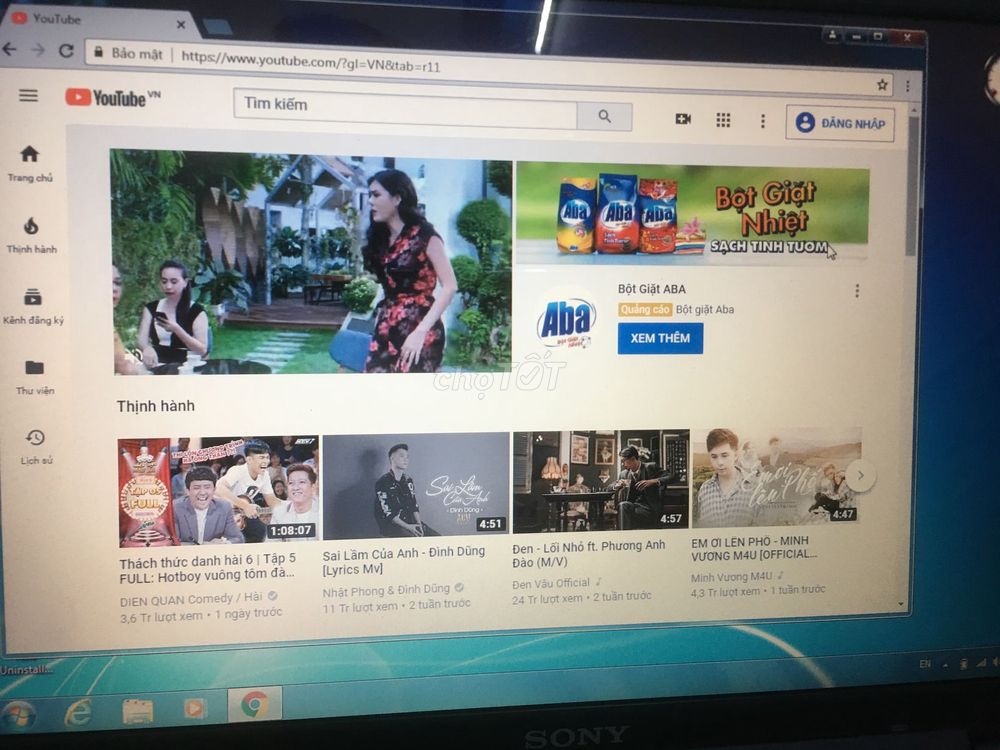Open the Bột Giặt ABA ad title

[x=651, y=289]
